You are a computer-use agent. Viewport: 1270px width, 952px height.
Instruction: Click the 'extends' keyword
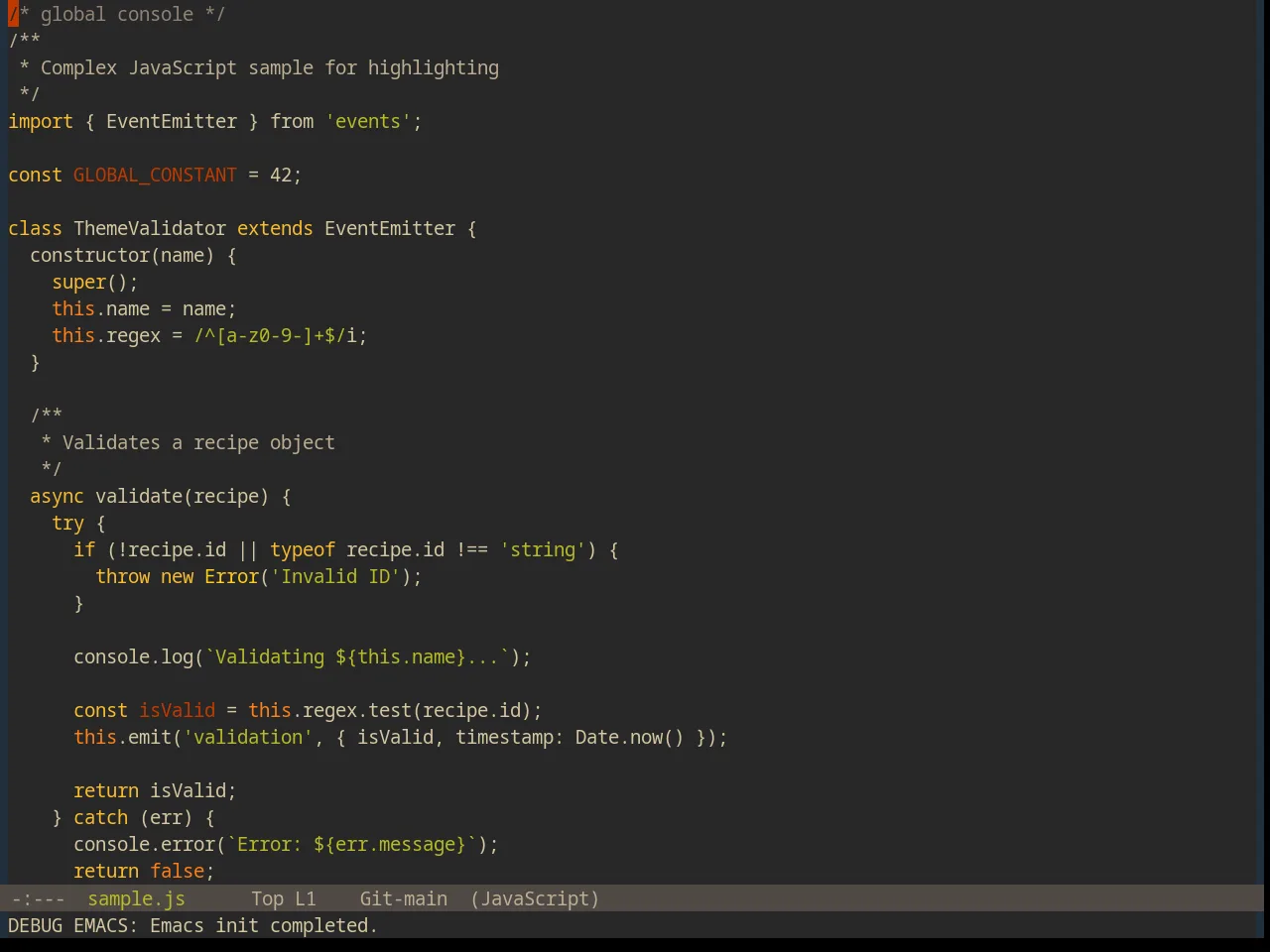(275, 228)
